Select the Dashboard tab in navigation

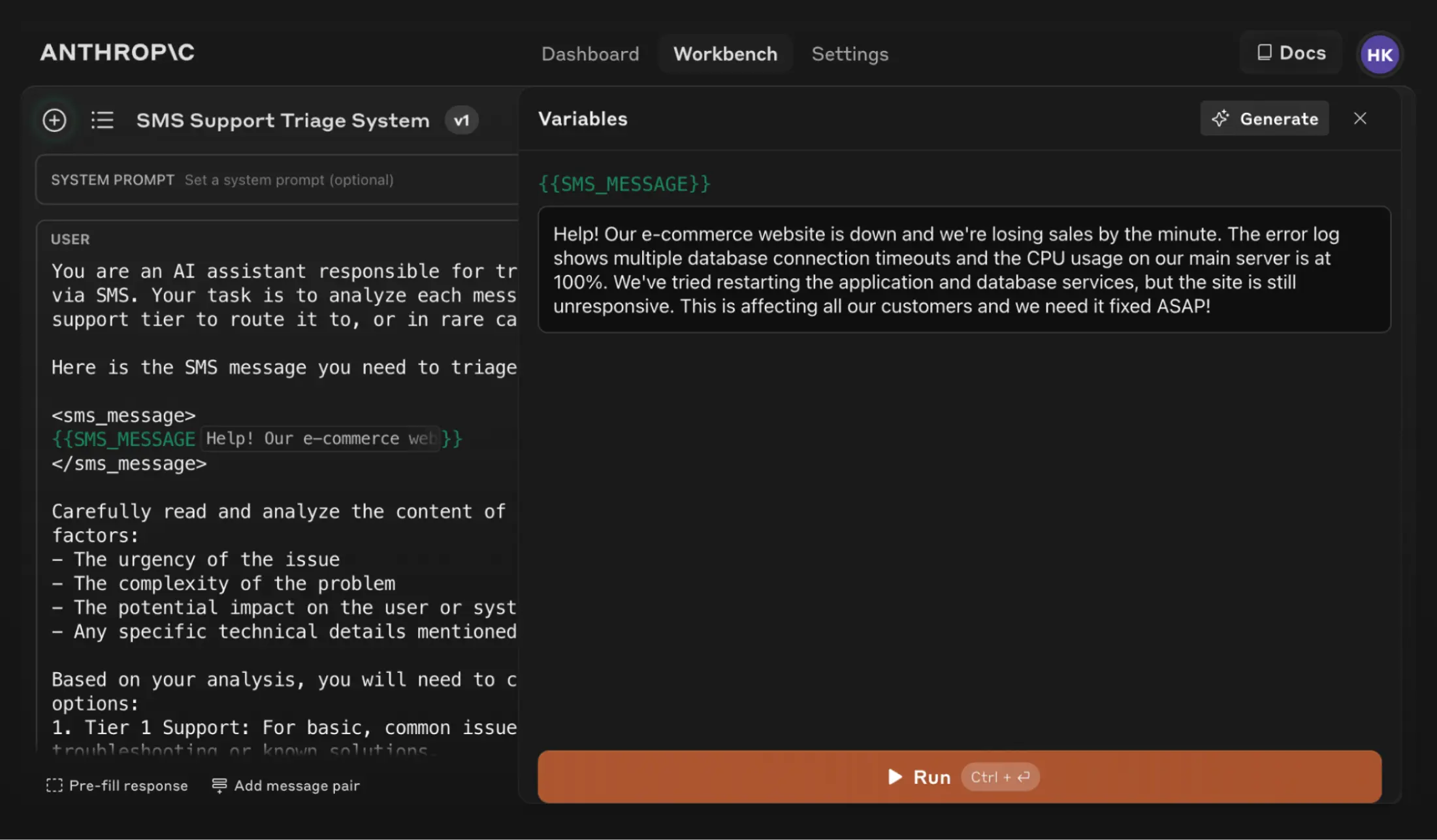click(590, 53)
